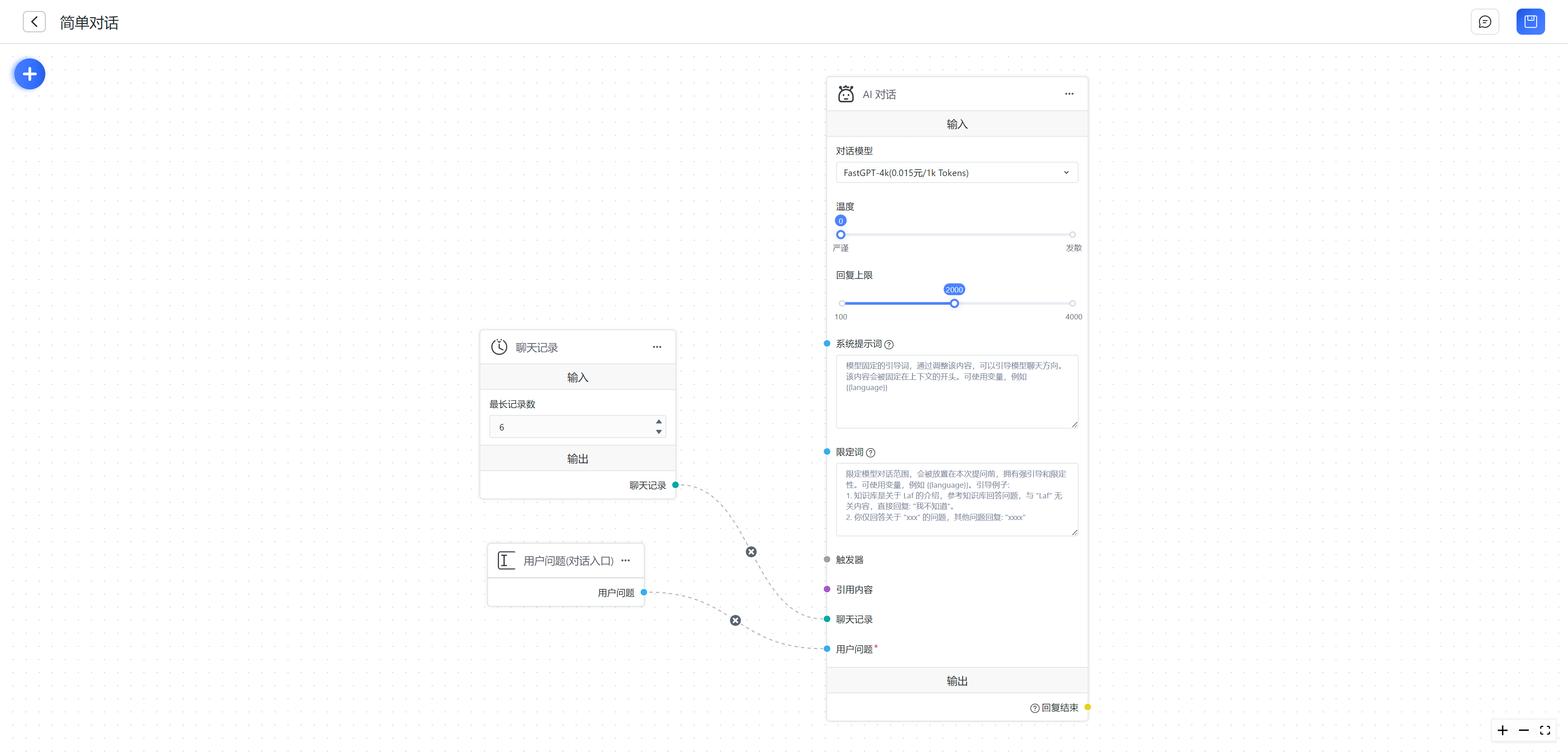Screen dimensions: 1568x754
Task: Remove the 用户问题 connection line
Action: [735, 620]
